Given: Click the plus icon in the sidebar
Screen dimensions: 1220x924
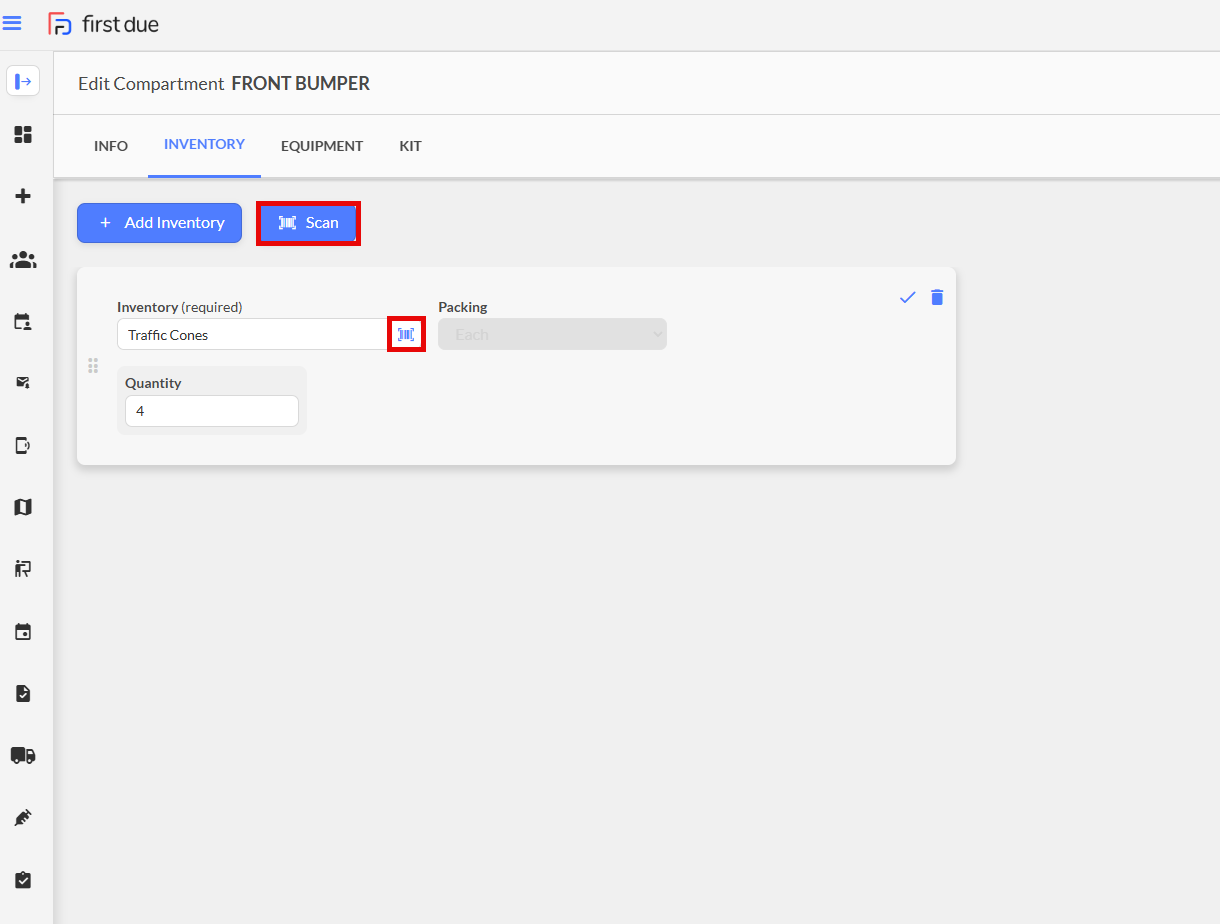Looking at the screenshot, I should pyautogui.click(x=23, y=196).
